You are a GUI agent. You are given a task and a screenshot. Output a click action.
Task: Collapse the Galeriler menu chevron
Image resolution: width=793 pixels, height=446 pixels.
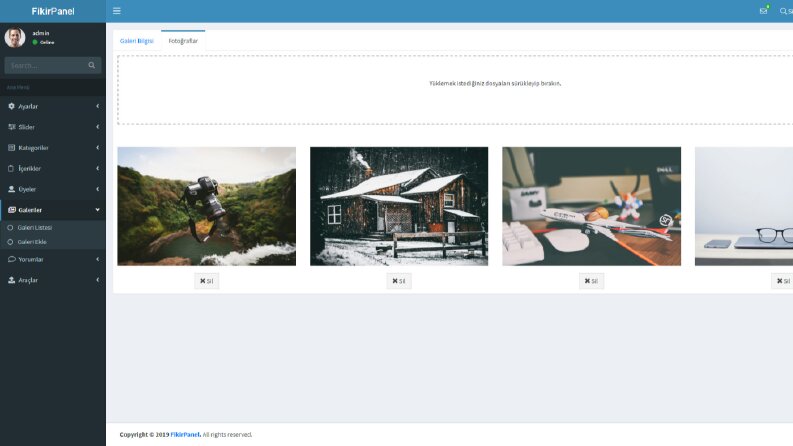pos(98,210)
